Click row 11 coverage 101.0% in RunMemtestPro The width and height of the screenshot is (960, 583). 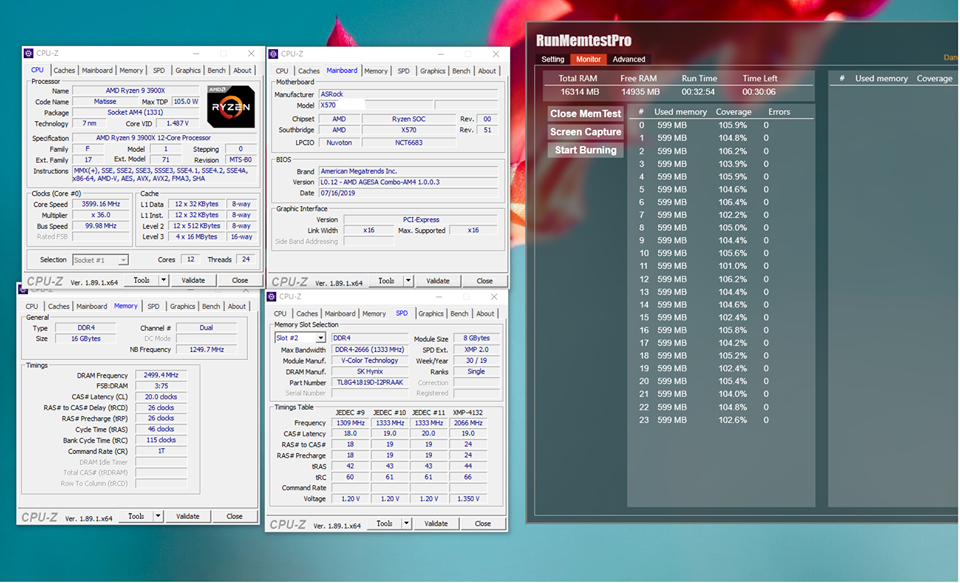pyautogui.click(x=732, y=266)
